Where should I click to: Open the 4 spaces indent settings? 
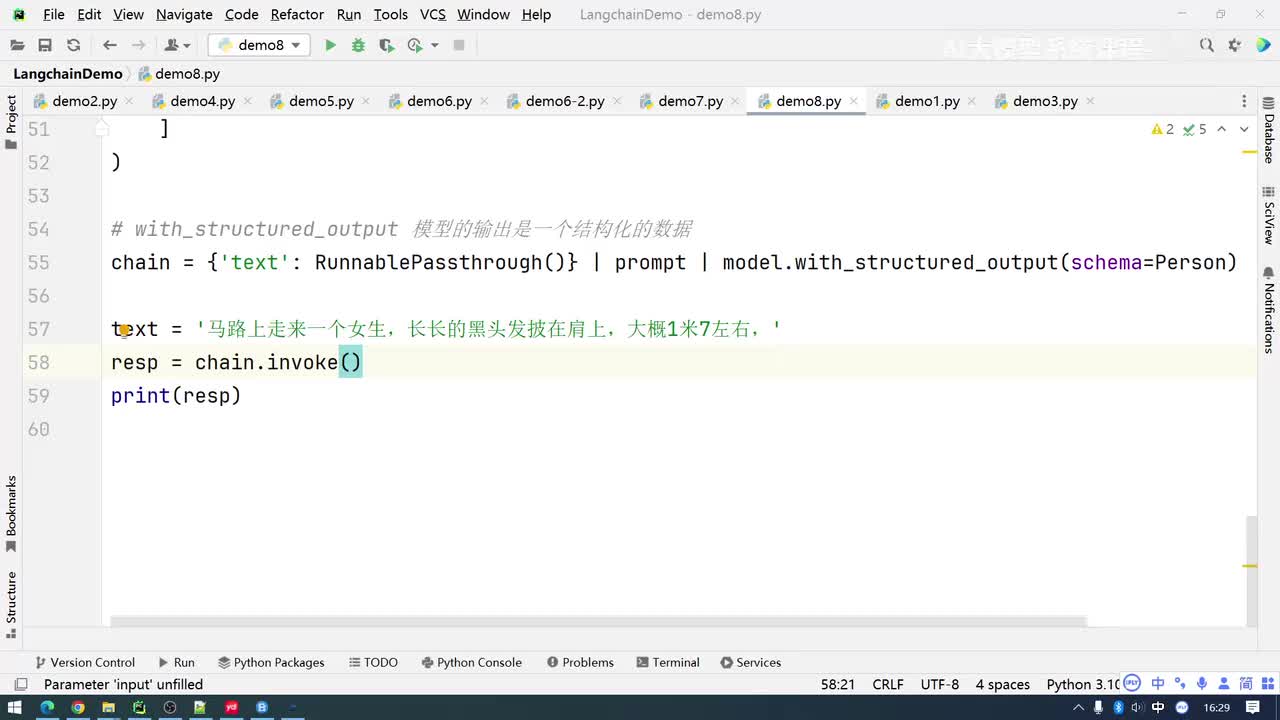click(1002, 684)
